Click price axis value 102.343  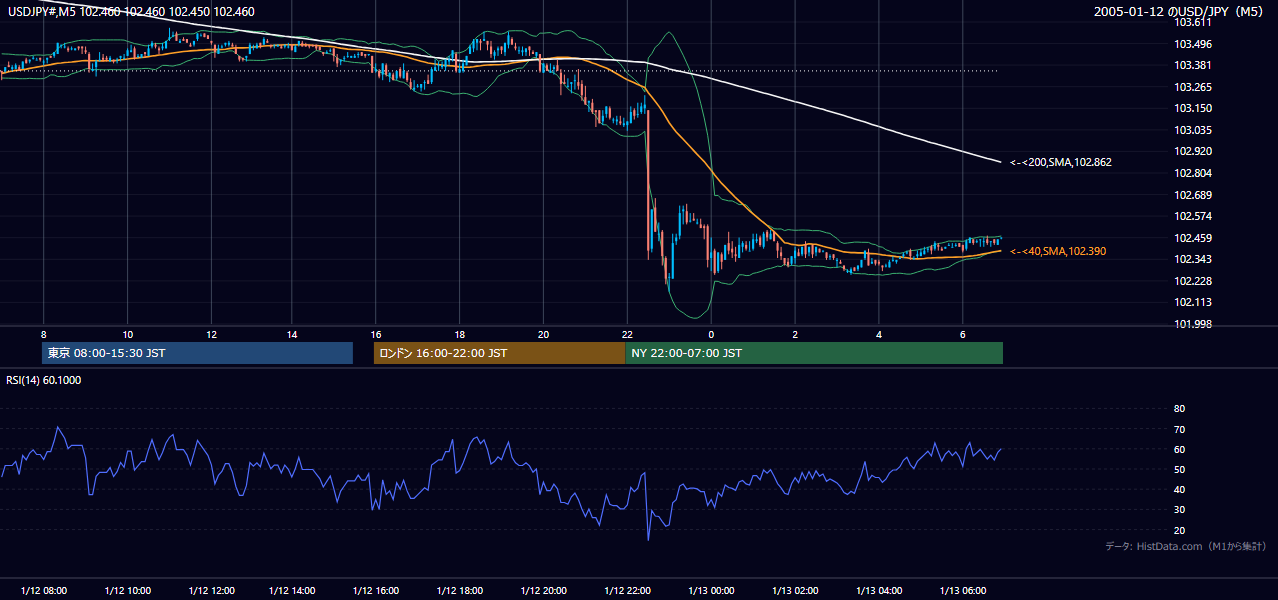pos(1192,259)
